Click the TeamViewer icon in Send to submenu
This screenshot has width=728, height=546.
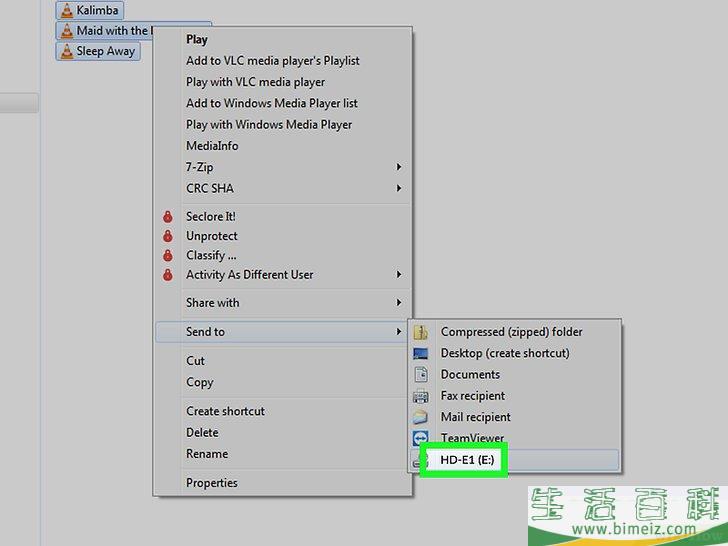(422, 438)
